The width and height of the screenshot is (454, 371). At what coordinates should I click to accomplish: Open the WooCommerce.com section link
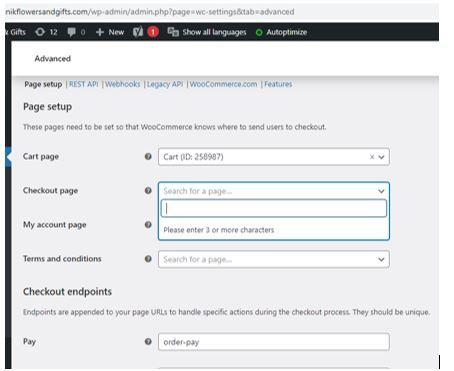click(x=223, y=84)
